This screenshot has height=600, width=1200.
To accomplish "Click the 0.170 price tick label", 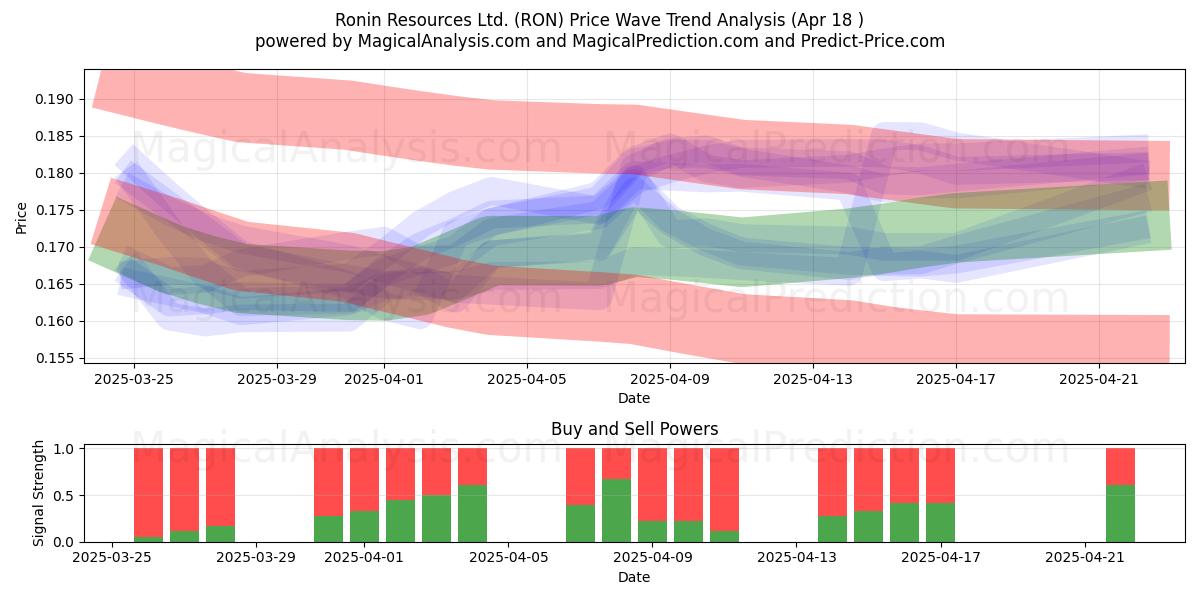I will [56, 247].
